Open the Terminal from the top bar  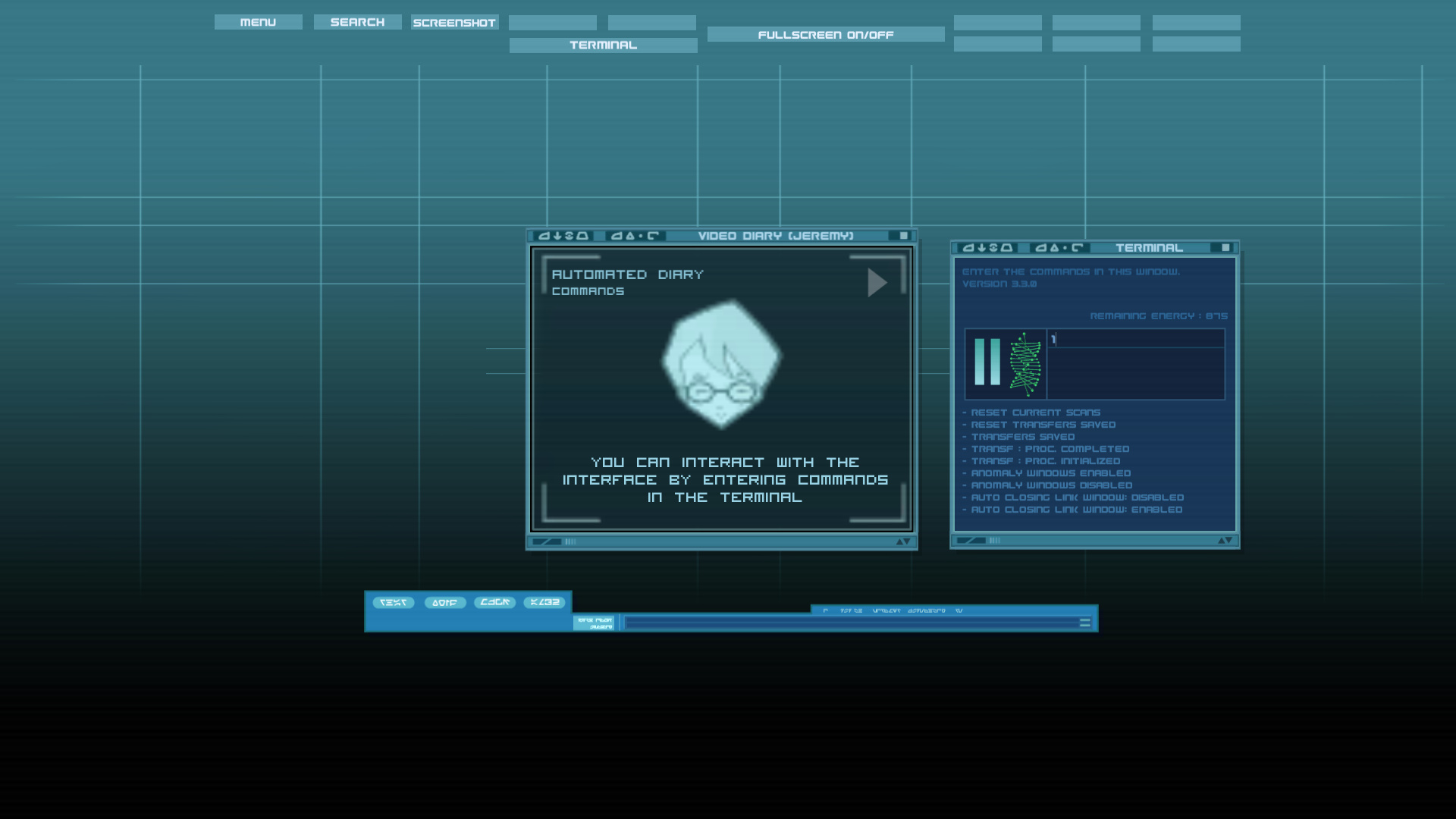(x=603, y=45)
